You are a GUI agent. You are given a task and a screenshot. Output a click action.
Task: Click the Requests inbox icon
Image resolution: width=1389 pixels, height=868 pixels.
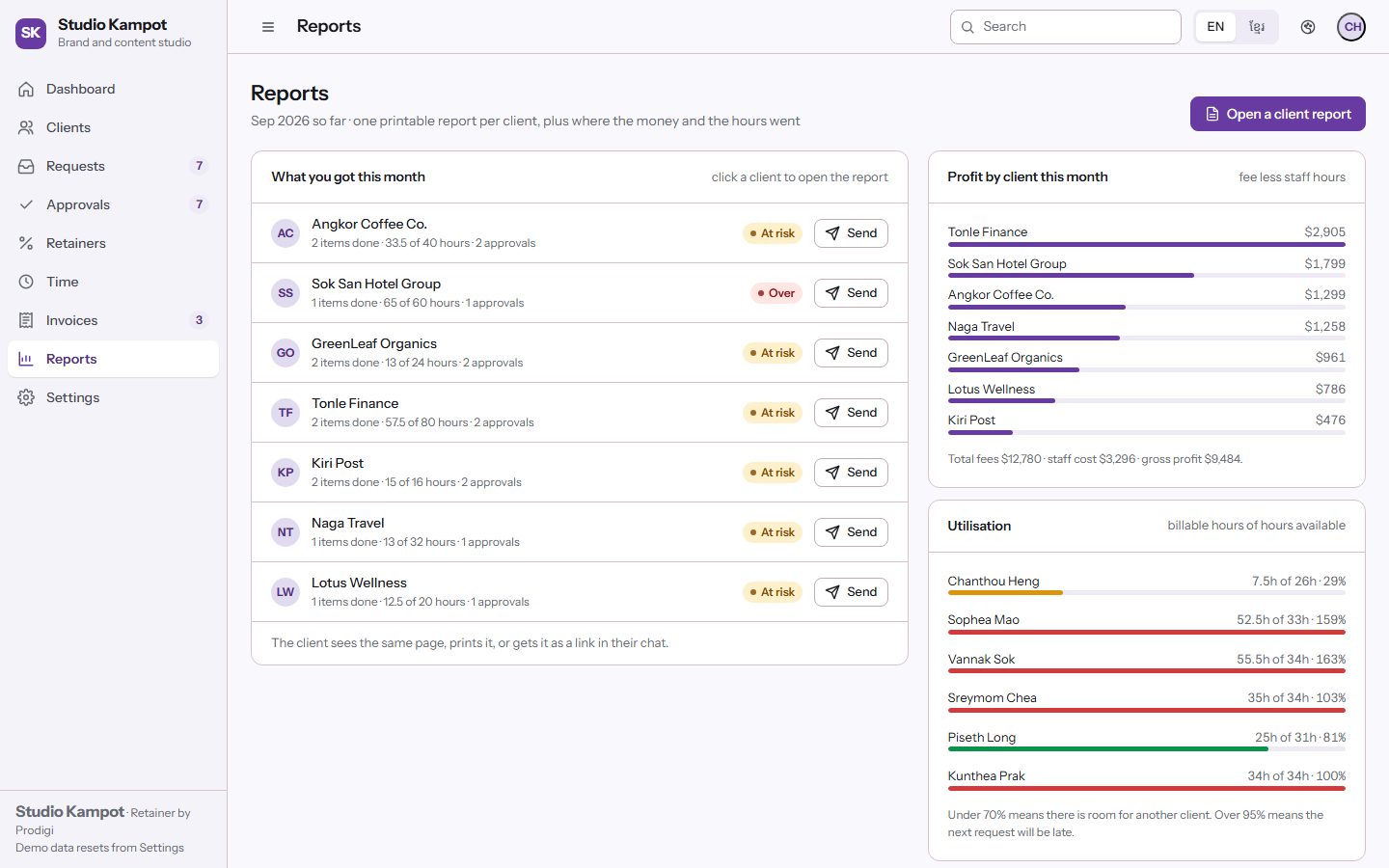pos(26,166)
